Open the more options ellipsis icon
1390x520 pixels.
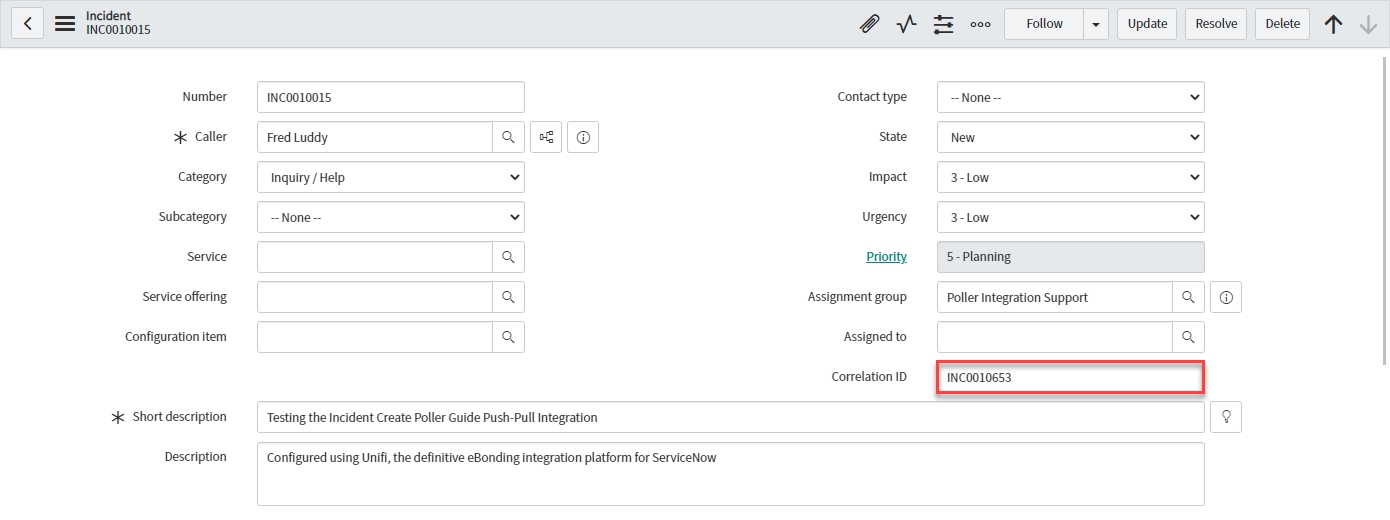coord(980,24)
